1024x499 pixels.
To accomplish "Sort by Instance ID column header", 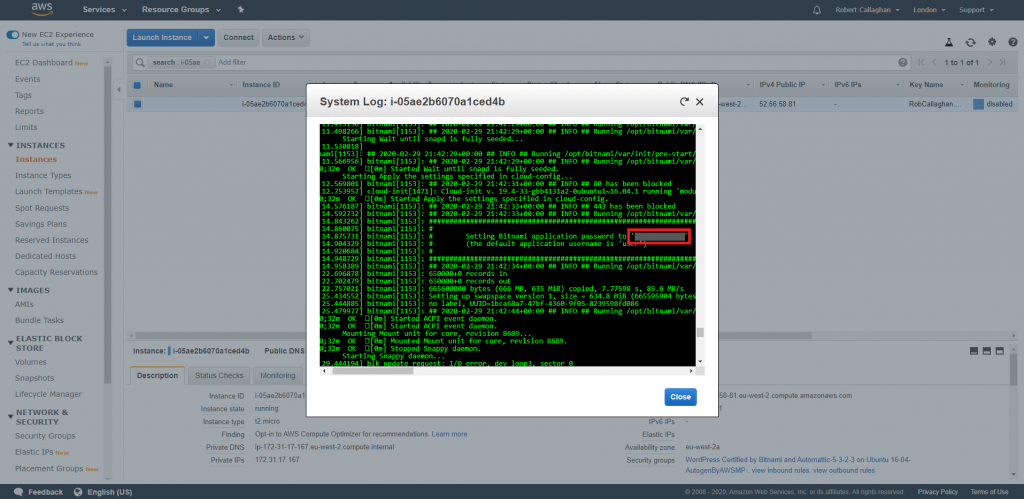I will point(261,85).
